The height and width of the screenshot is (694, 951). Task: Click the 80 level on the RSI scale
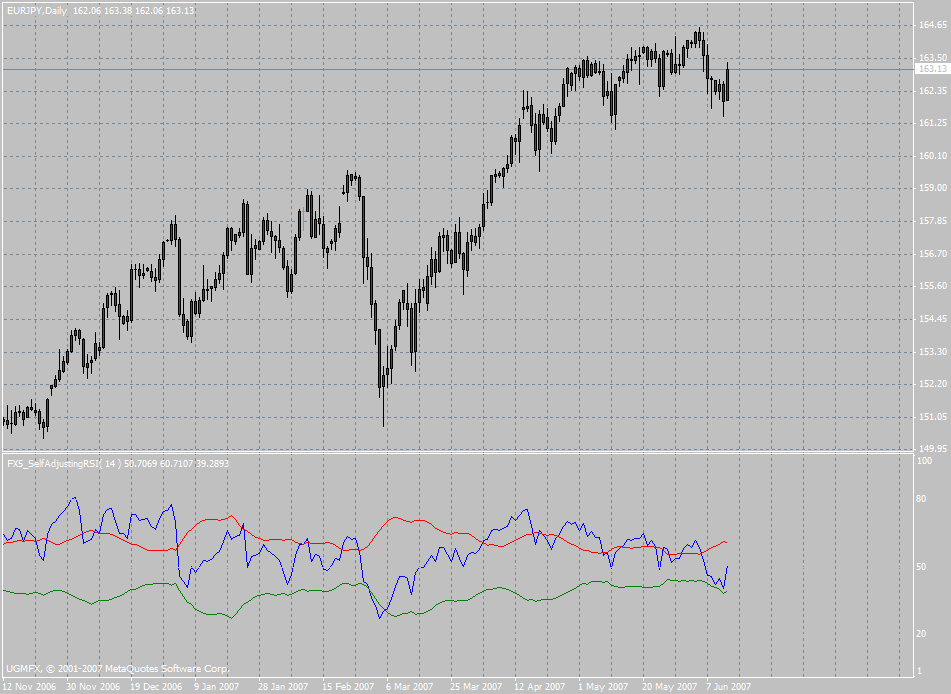[920, 499]
